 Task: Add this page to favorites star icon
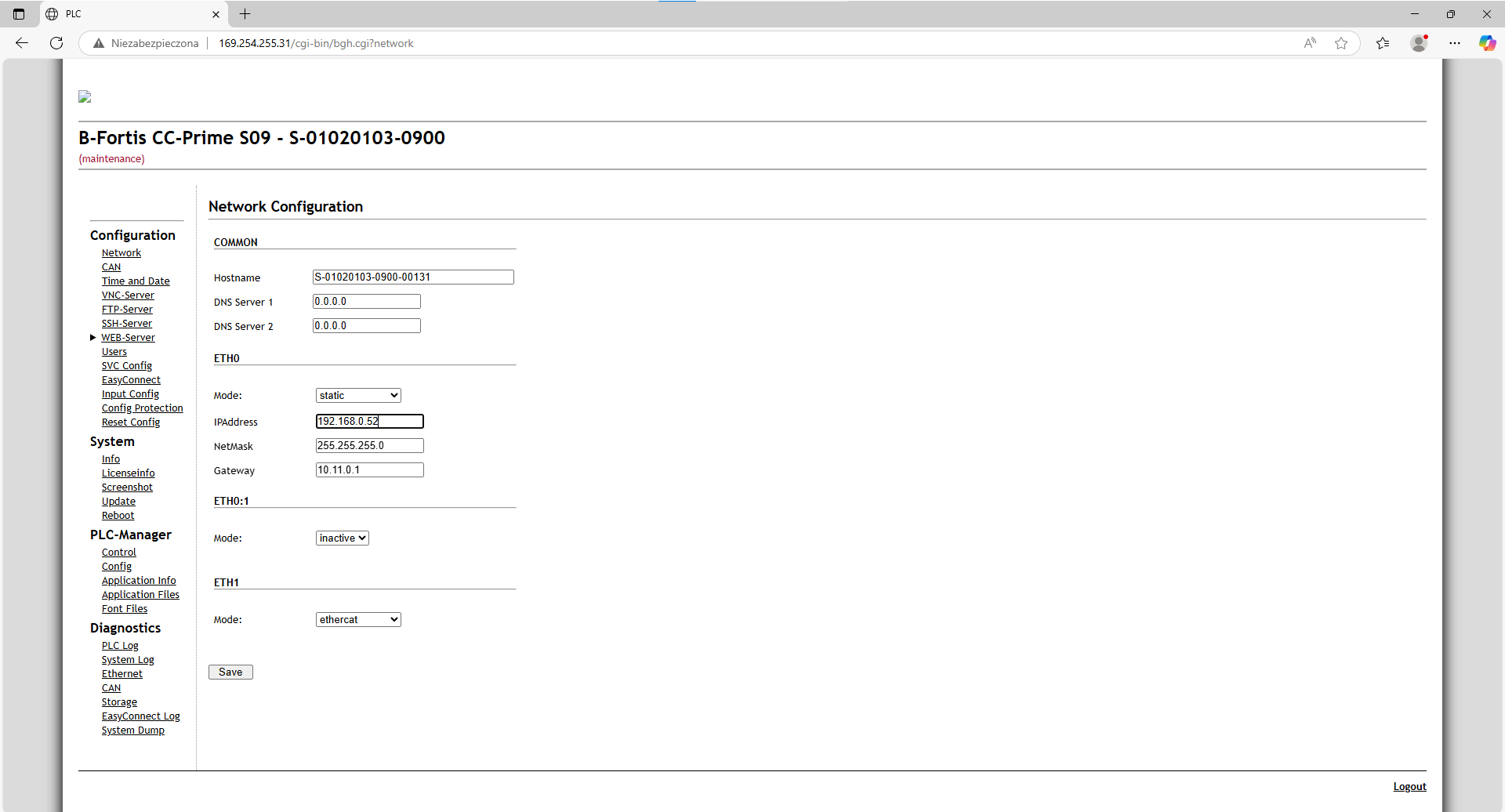click(1341, 43)
